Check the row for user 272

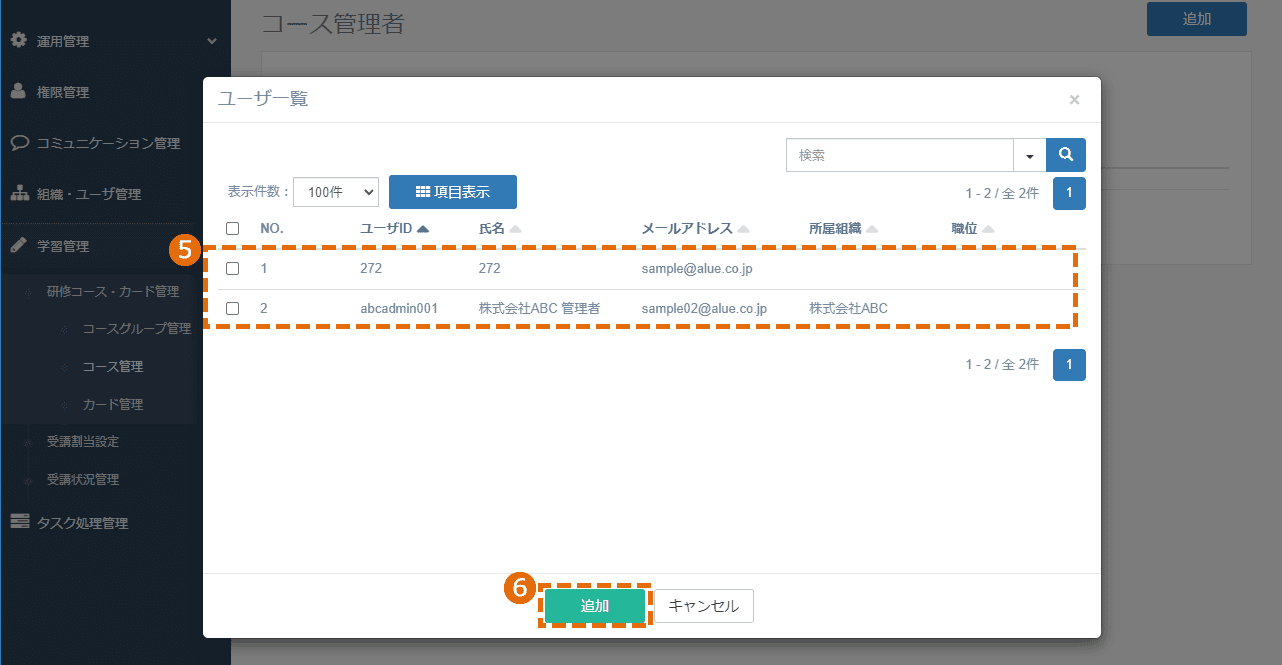pyautogui.click(x=232, y=268)
